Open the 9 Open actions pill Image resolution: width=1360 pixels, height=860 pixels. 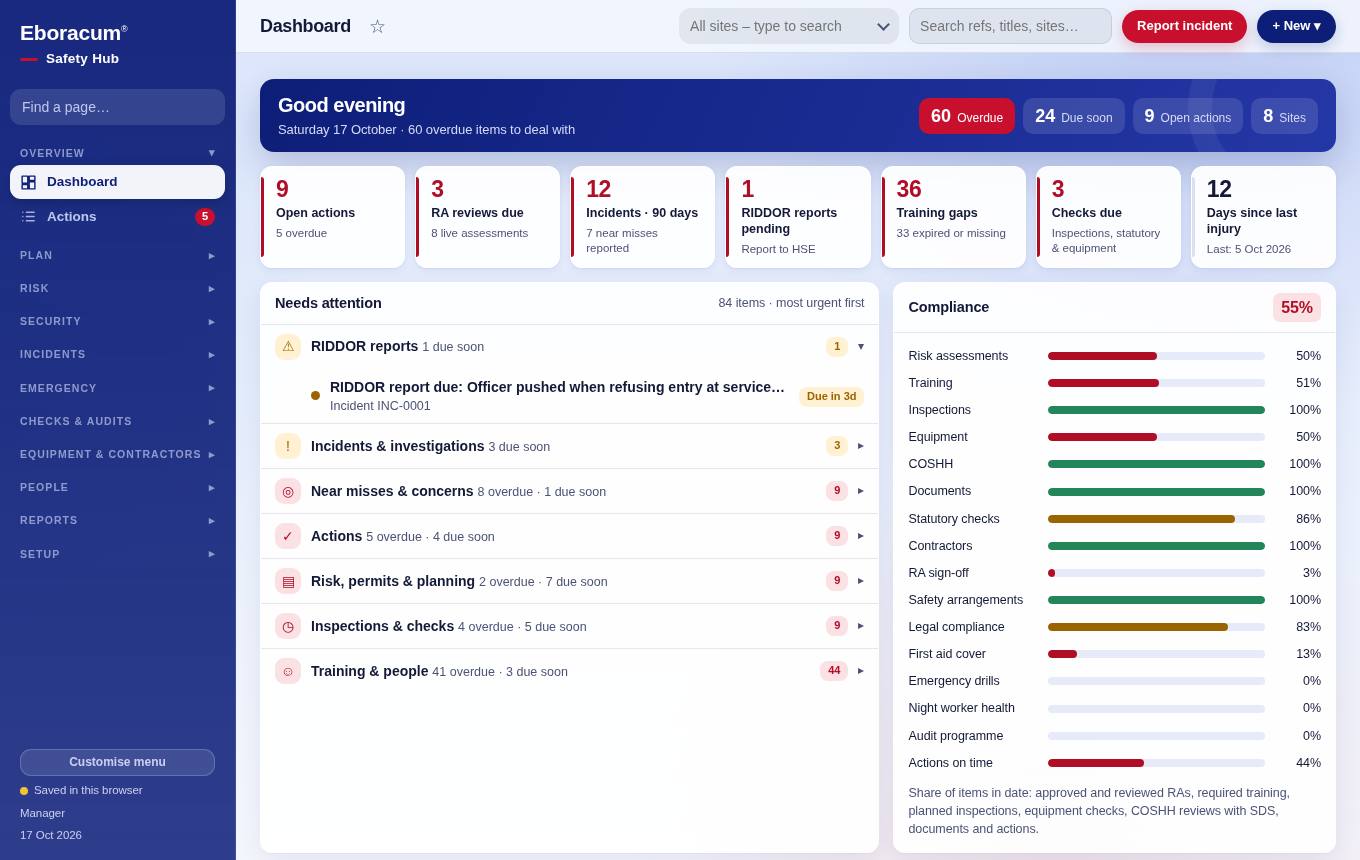point(1188,116)
